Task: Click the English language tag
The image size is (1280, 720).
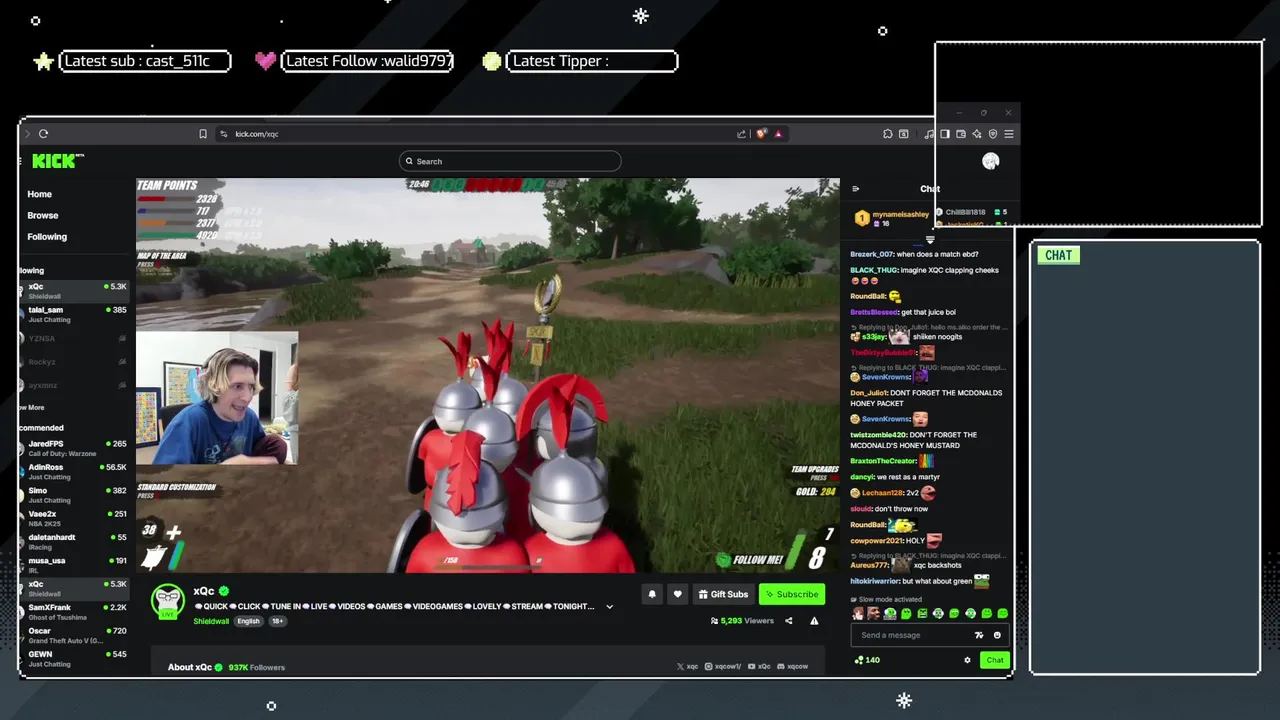Action: 248,621
